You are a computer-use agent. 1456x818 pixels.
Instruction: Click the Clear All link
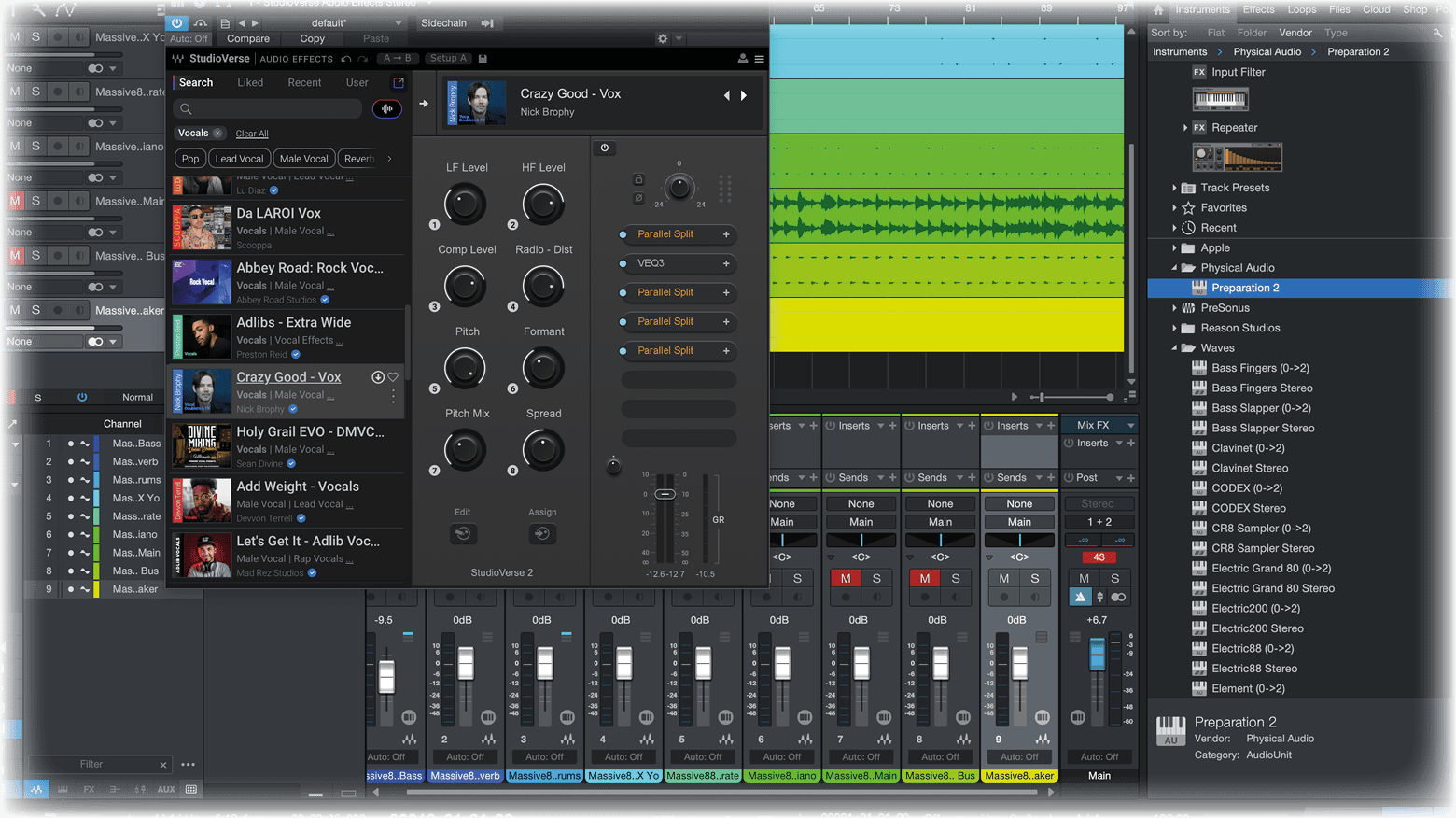pyautogui.click(x=252, y=134)
